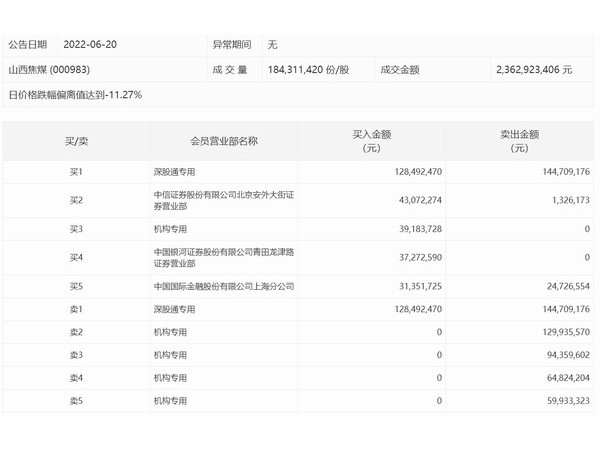Select 深股通专用 in the 买1 row
Image resolution: width=600 pixels, height=450 pixels.
(162, 172)
